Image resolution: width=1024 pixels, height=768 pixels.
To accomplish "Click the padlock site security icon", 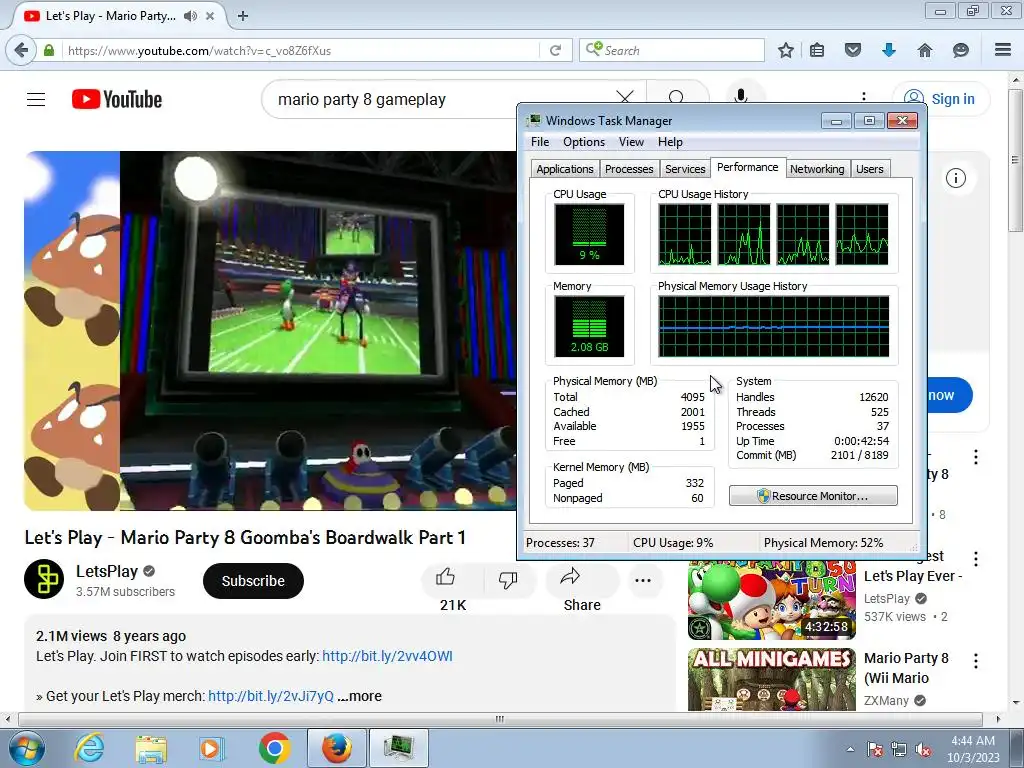I will coord(49,50).
